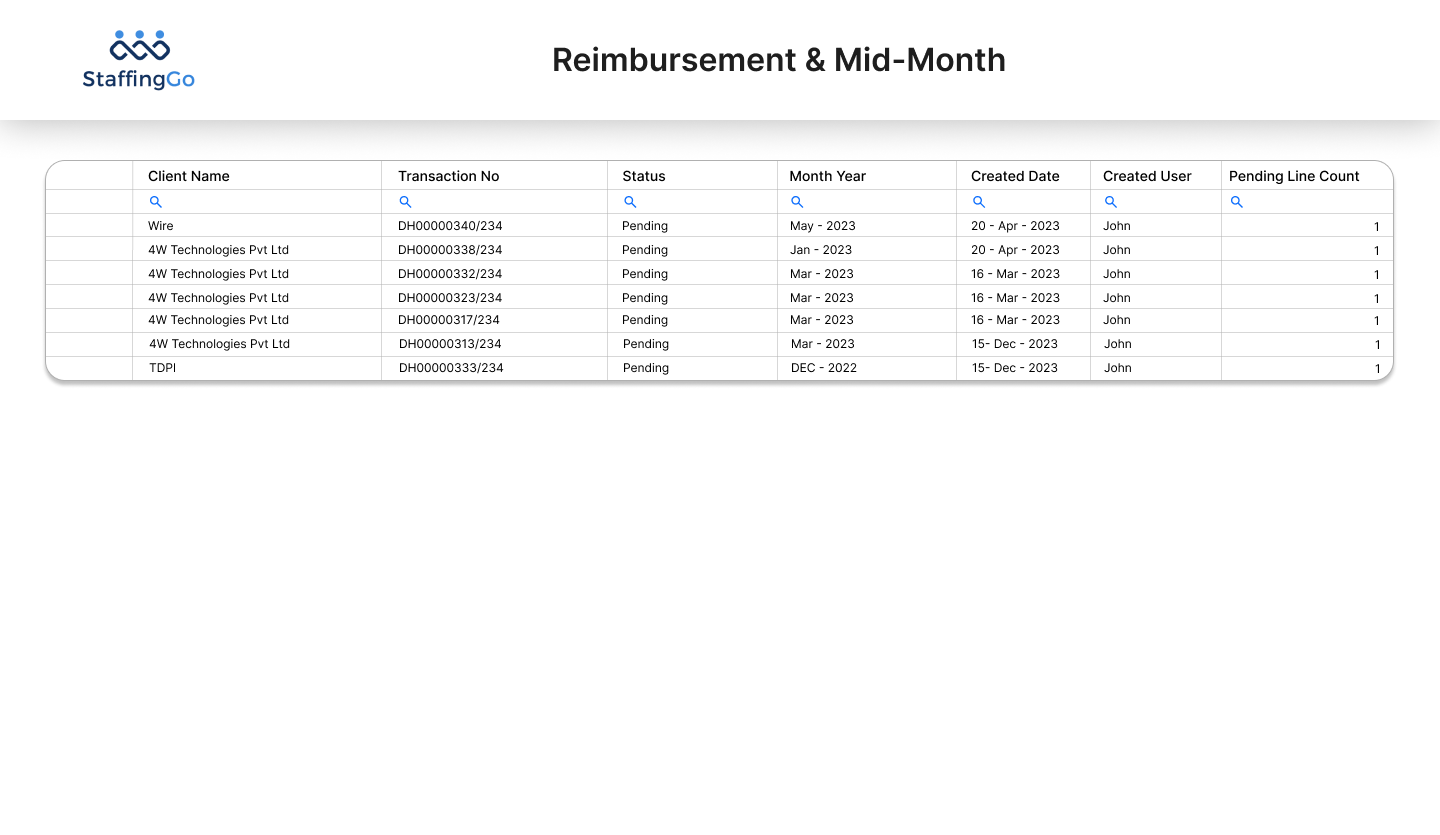Click the StaffingGo logo
This screenshot has height=835, width=1440.
(x=139, y=60)
